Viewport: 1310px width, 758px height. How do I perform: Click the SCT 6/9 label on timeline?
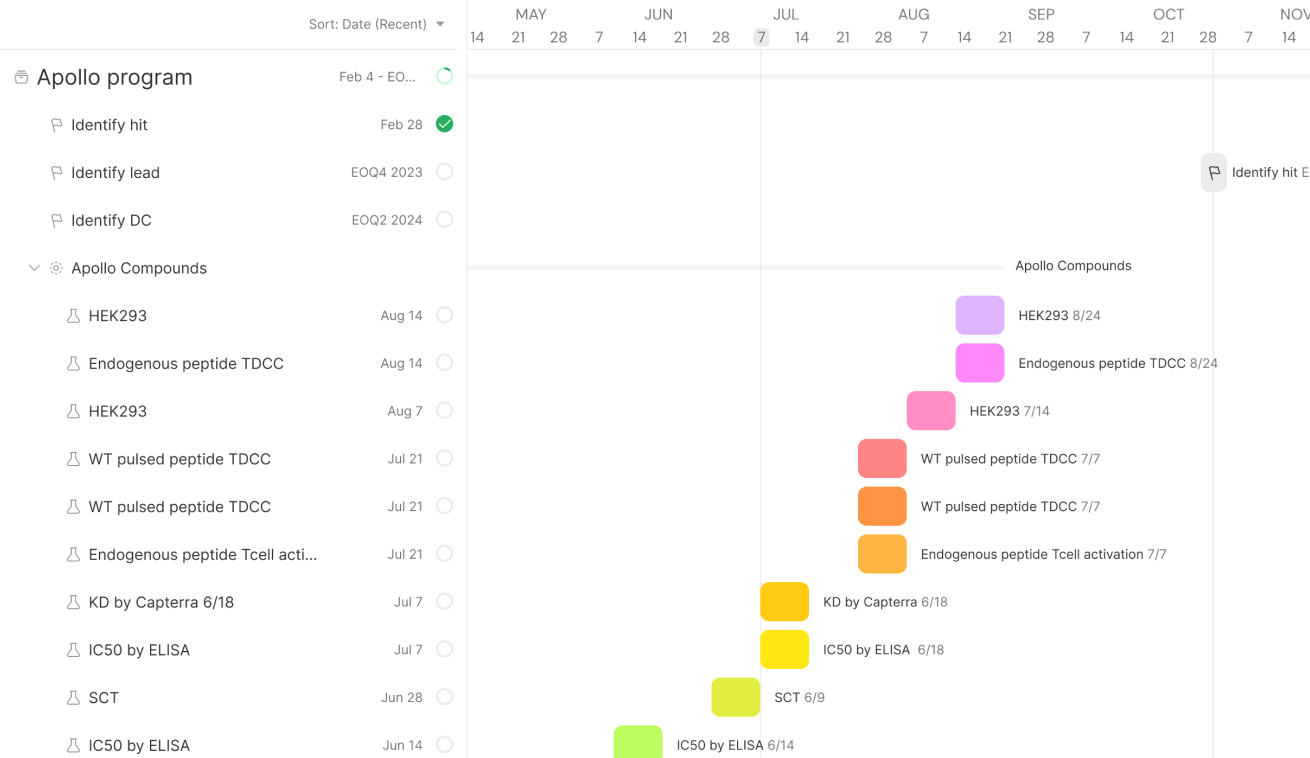(799, 697)
